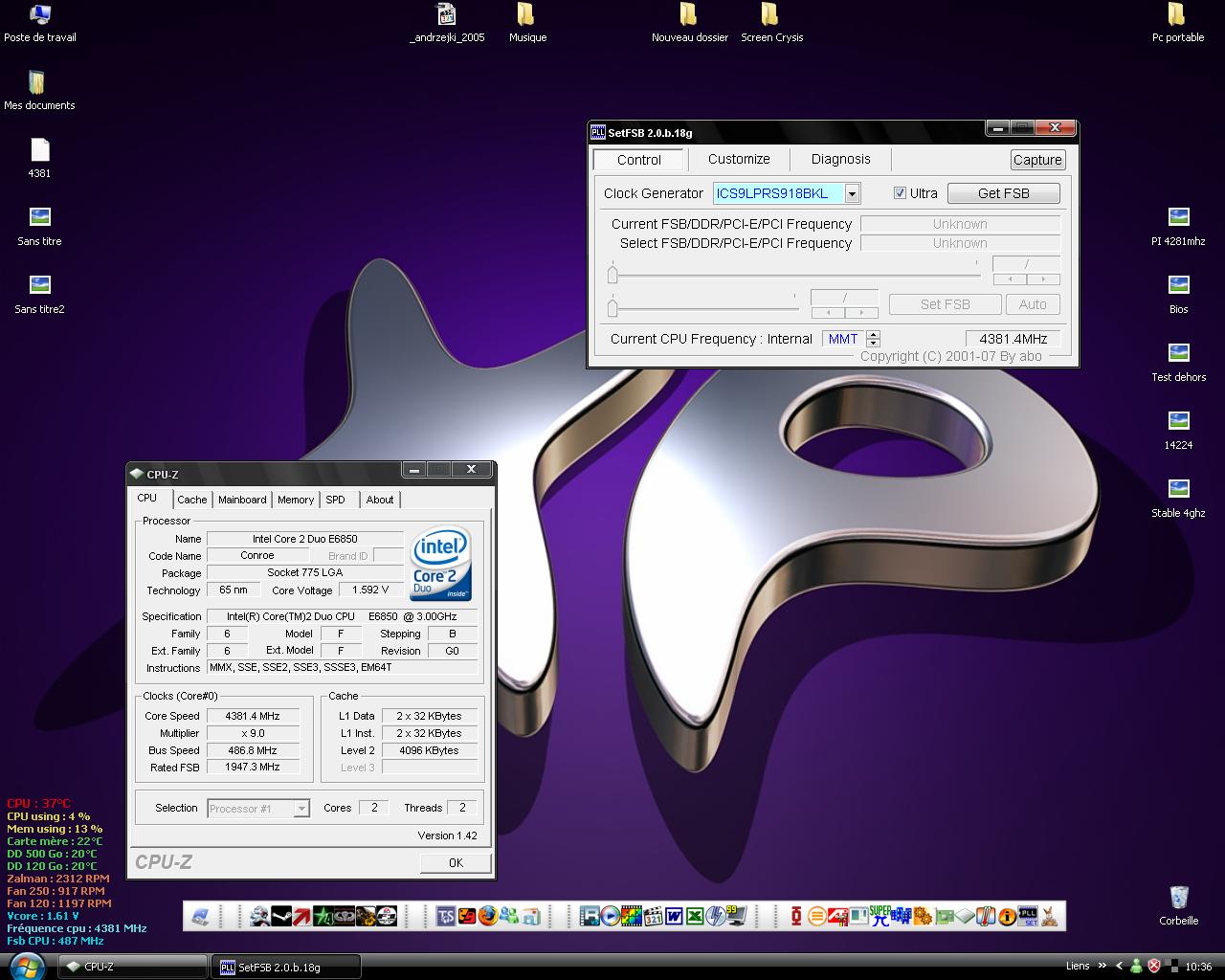Switch to CPU-Z taskbar button
The height and width of the screenshot is (980, 1225).
[x=132, y=967]
